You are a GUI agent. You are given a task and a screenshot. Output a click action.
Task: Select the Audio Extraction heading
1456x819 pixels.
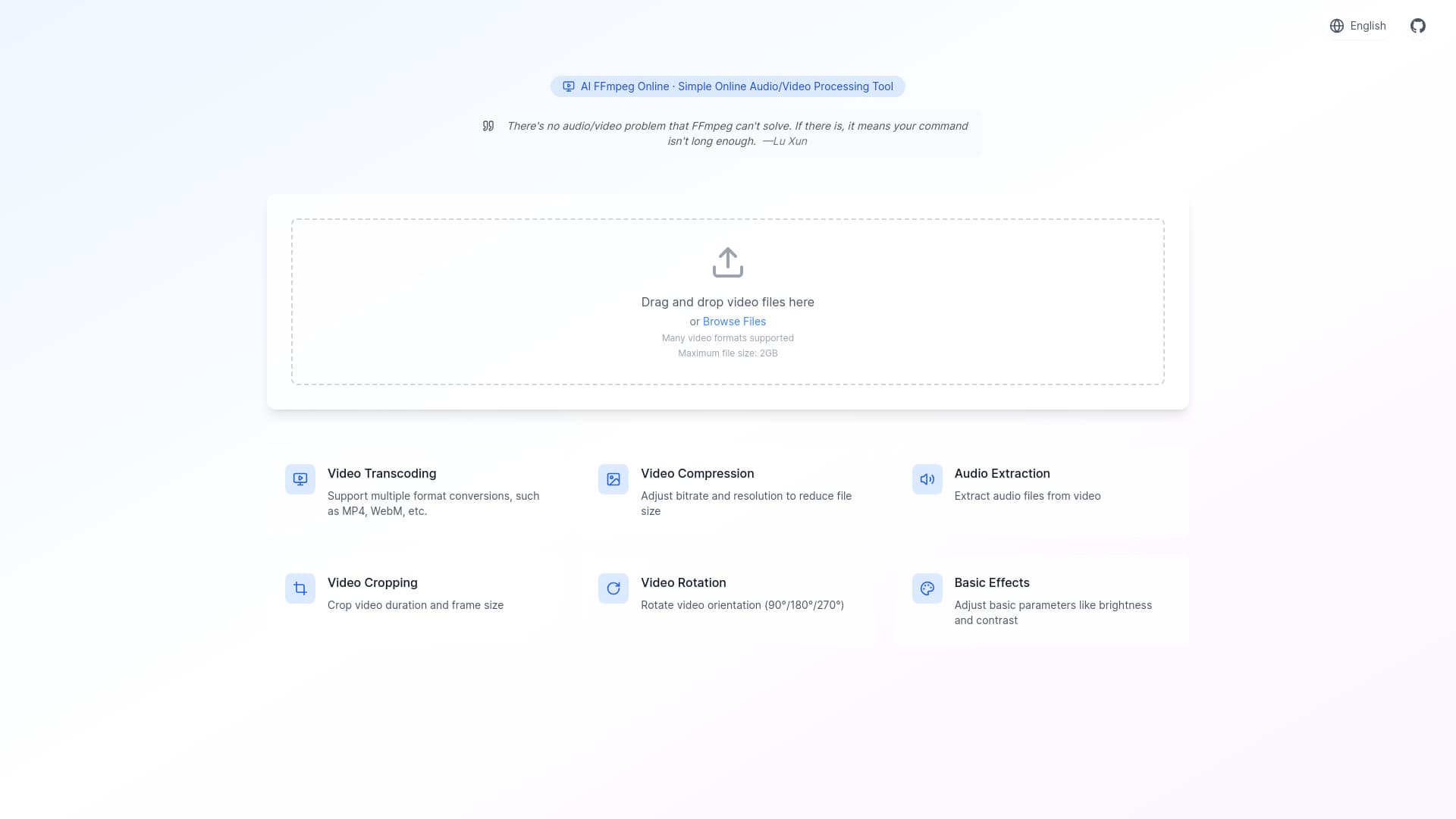point(1002,473)
